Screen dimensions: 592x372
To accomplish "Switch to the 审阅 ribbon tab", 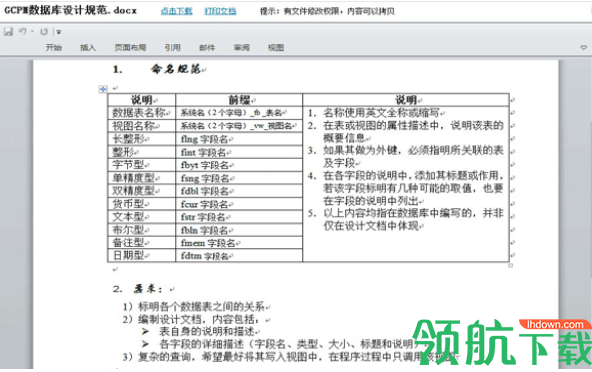I will click(x=242, y=48).
